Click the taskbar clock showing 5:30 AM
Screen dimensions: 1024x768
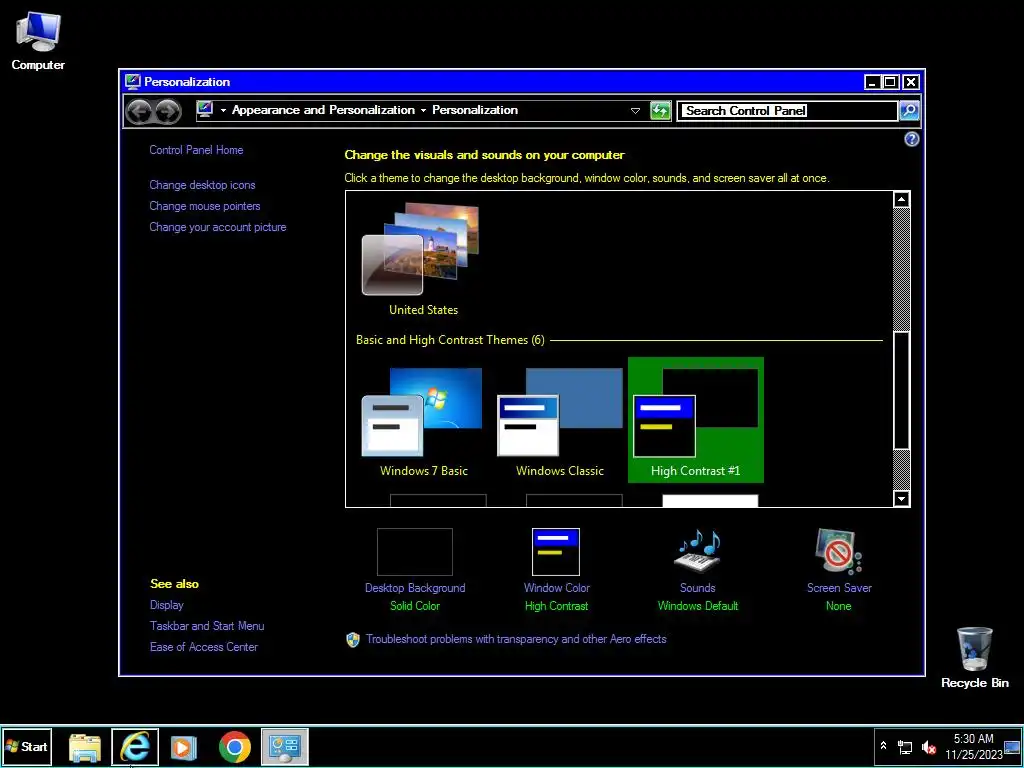pyautogui.click(x=973, y=746)
